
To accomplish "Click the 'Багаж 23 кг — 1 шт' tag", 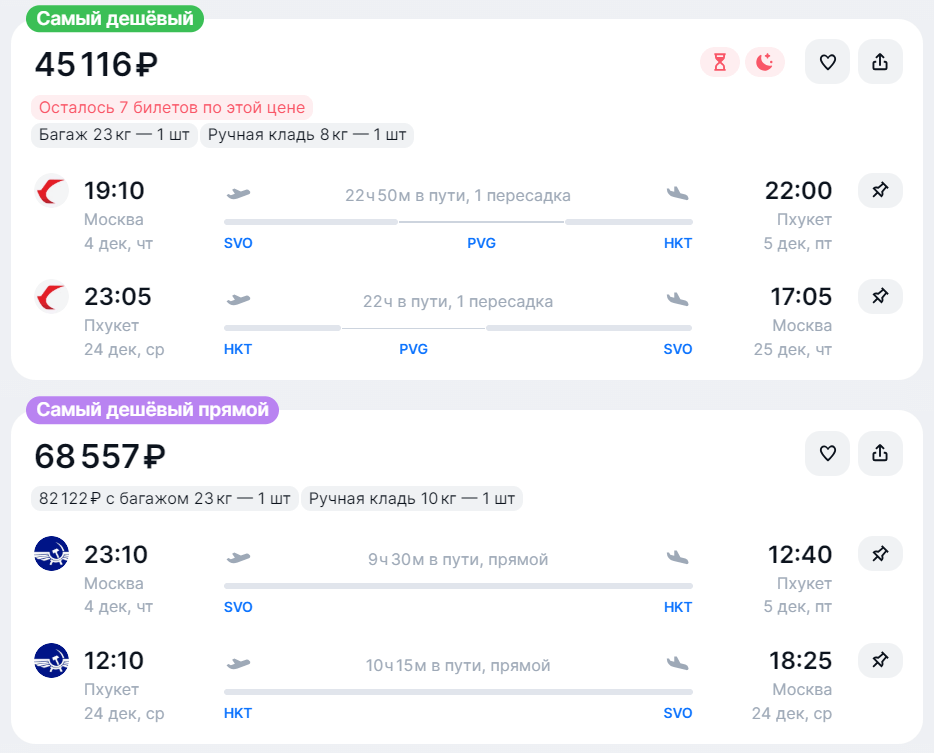I will coord(112,135).
